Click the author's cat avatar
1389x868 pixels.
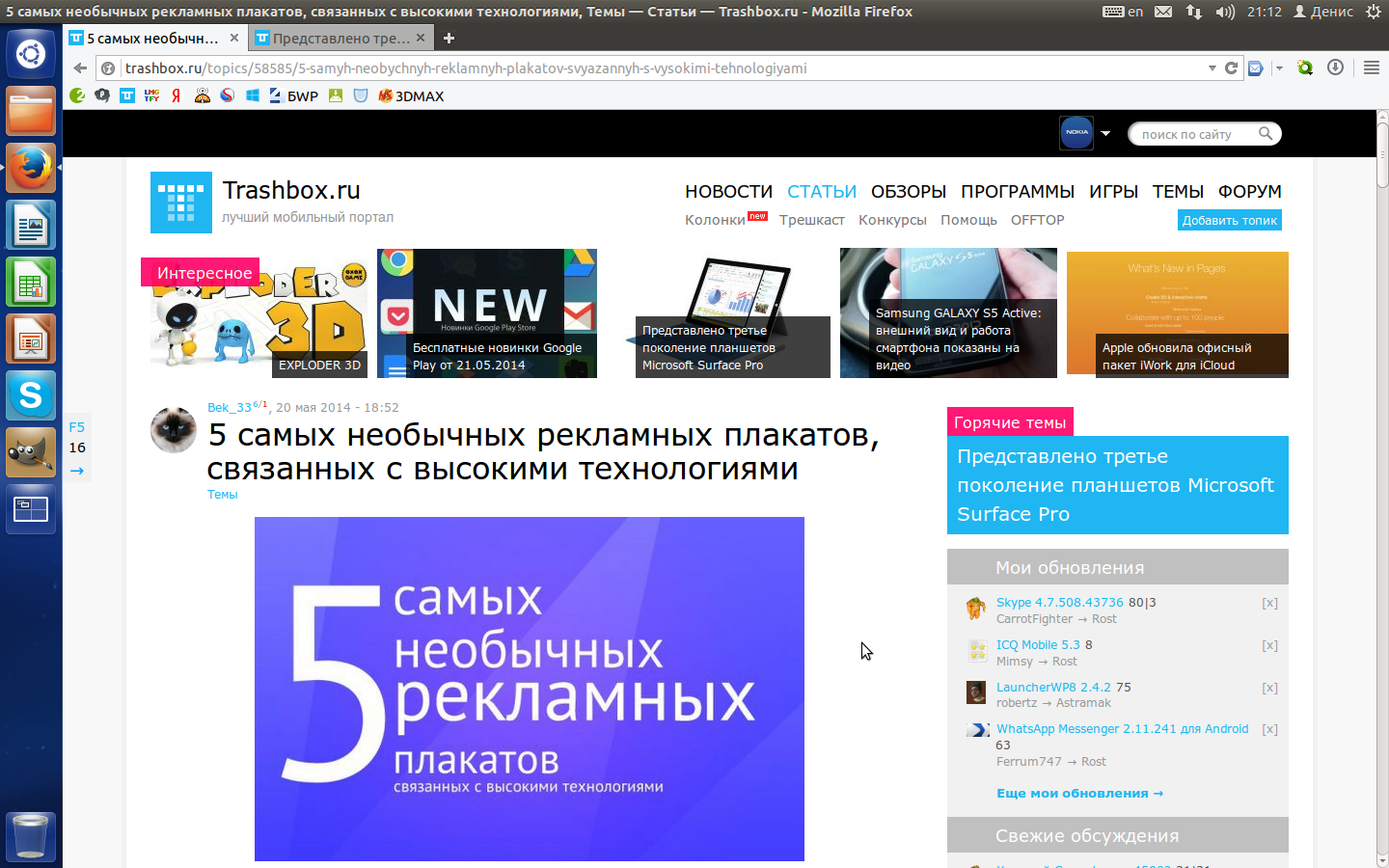[x=174, y=429]
